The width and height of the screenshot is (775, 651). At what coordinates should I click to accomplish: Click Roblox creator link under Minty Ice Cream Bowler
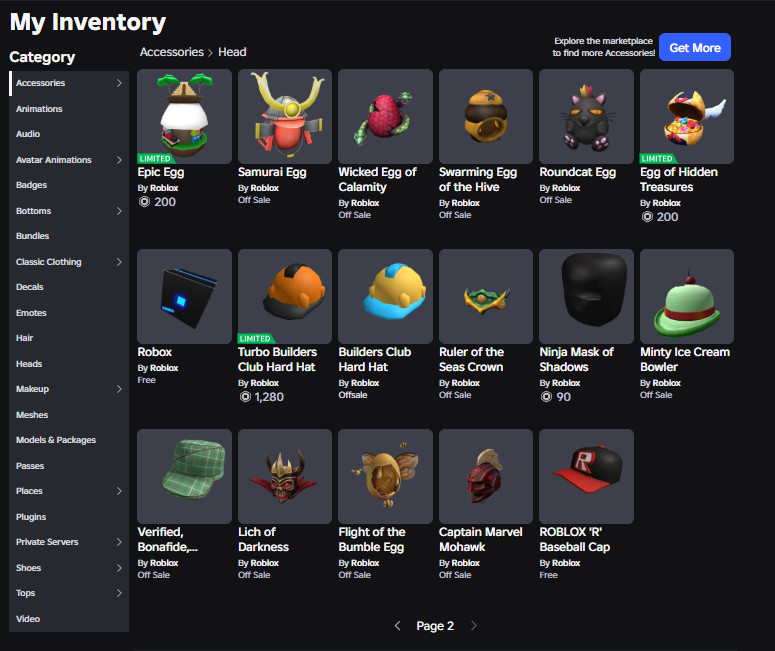click(666, 383)
